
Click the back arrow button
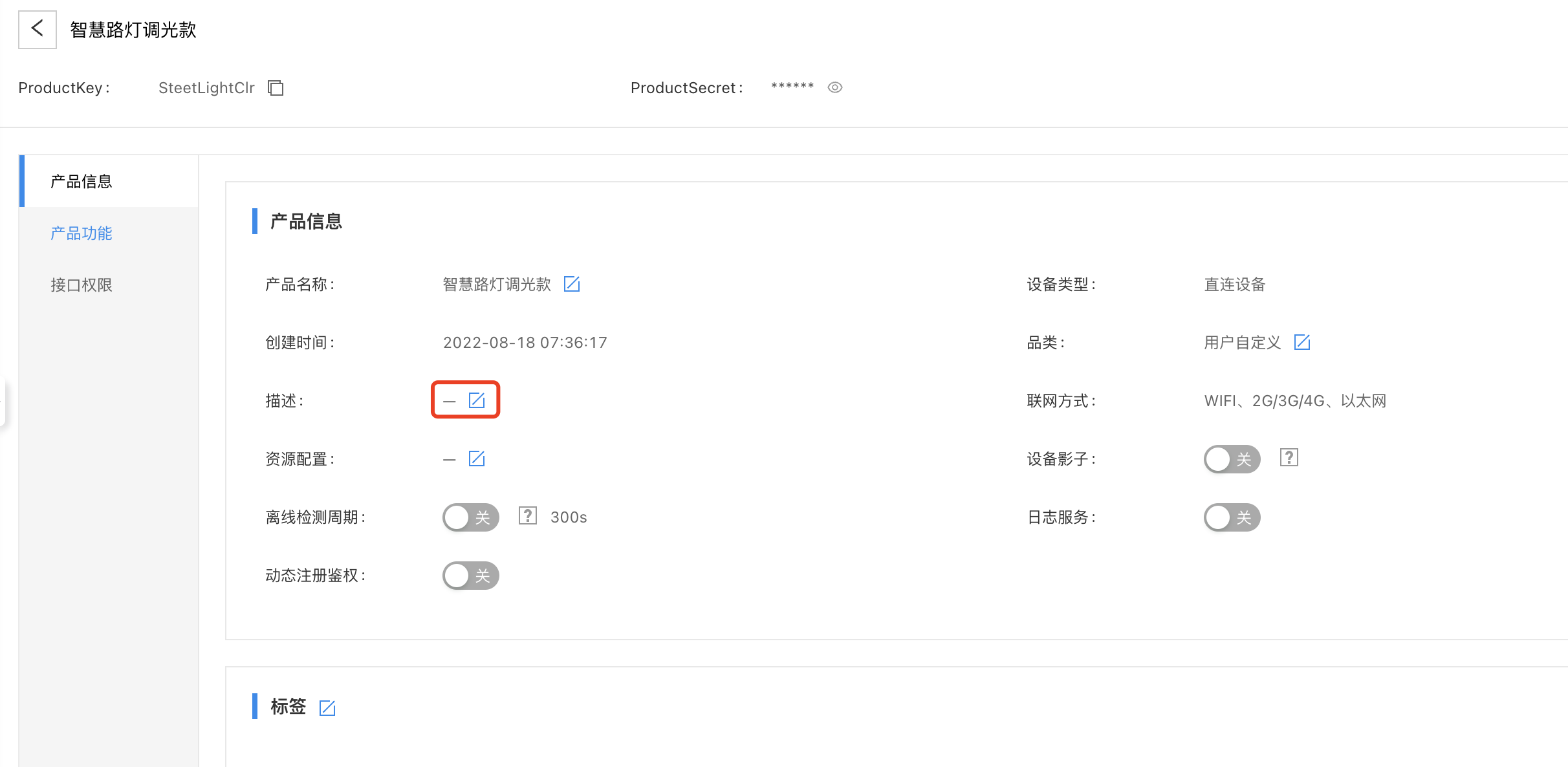38,29
